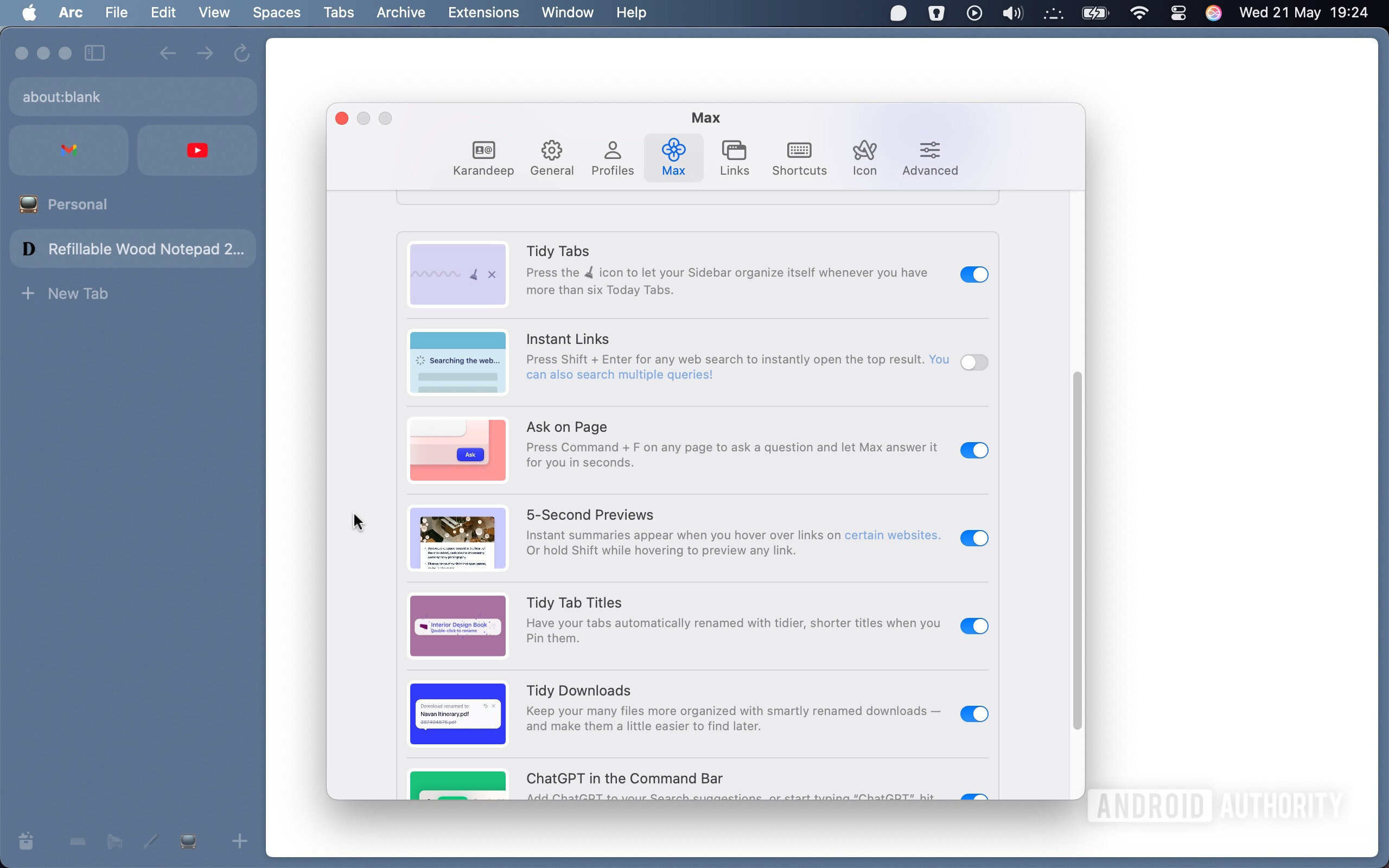The width and height of the screenshot is (1389, 868).
Task: Click the plus icon at sidebar bottom right
Action: pyautogui.click(x=239, y=840)
